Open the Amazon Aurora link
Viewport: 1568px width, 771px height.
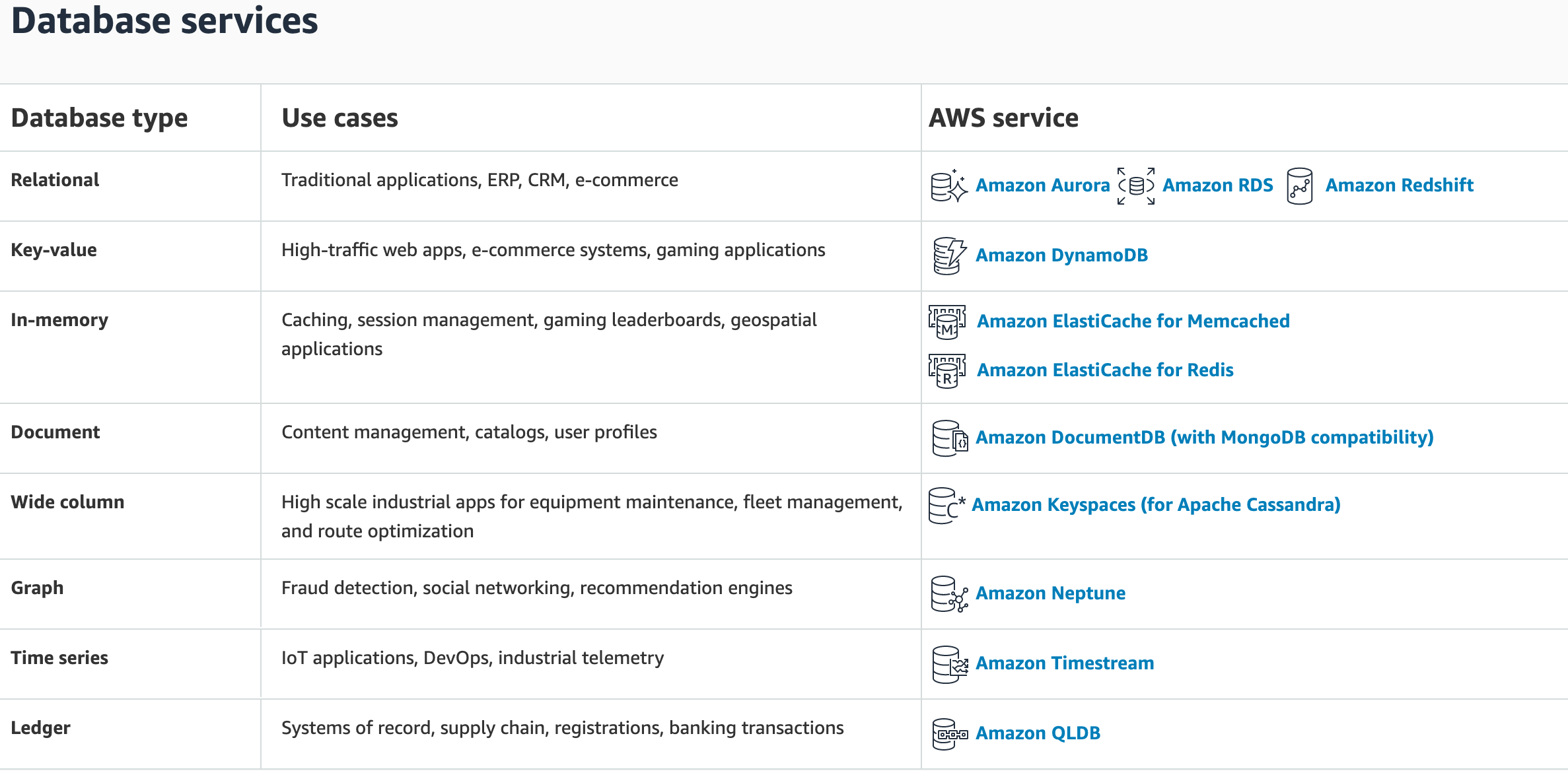click(x=1042, y=185)
